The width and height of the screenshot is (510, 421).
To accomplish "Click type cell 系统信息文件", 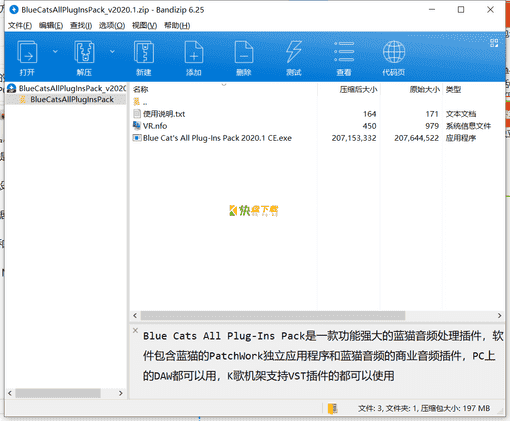I will tap(468, 126).
